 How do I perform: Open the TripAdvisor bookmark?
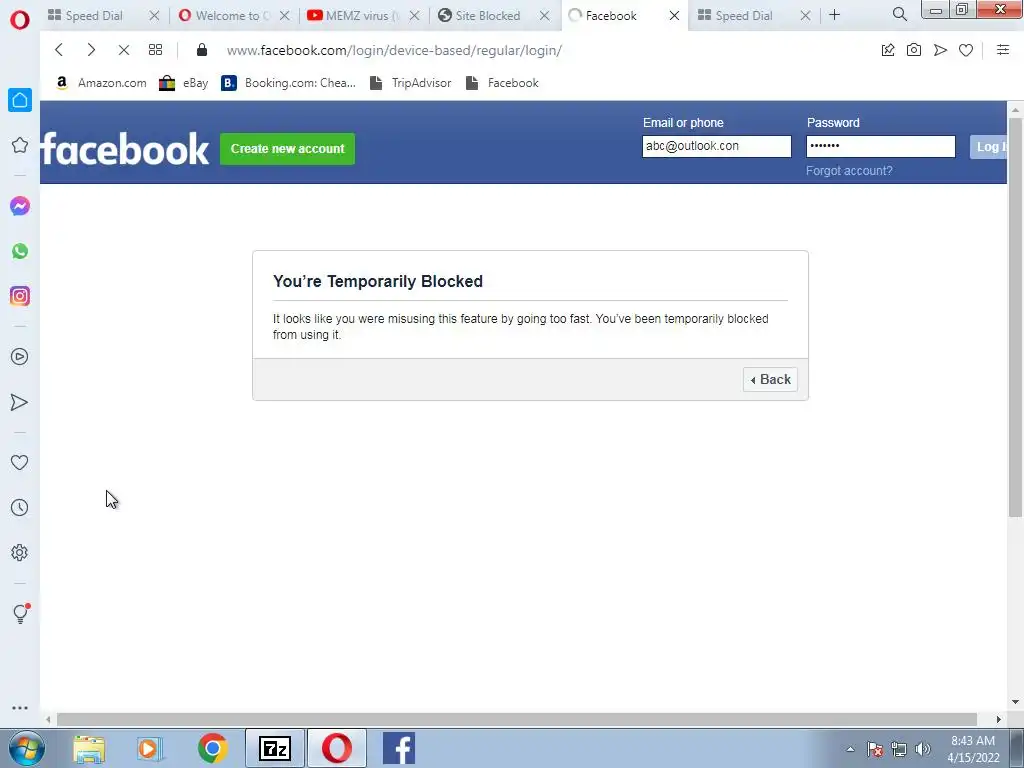[x=410, y=83]
